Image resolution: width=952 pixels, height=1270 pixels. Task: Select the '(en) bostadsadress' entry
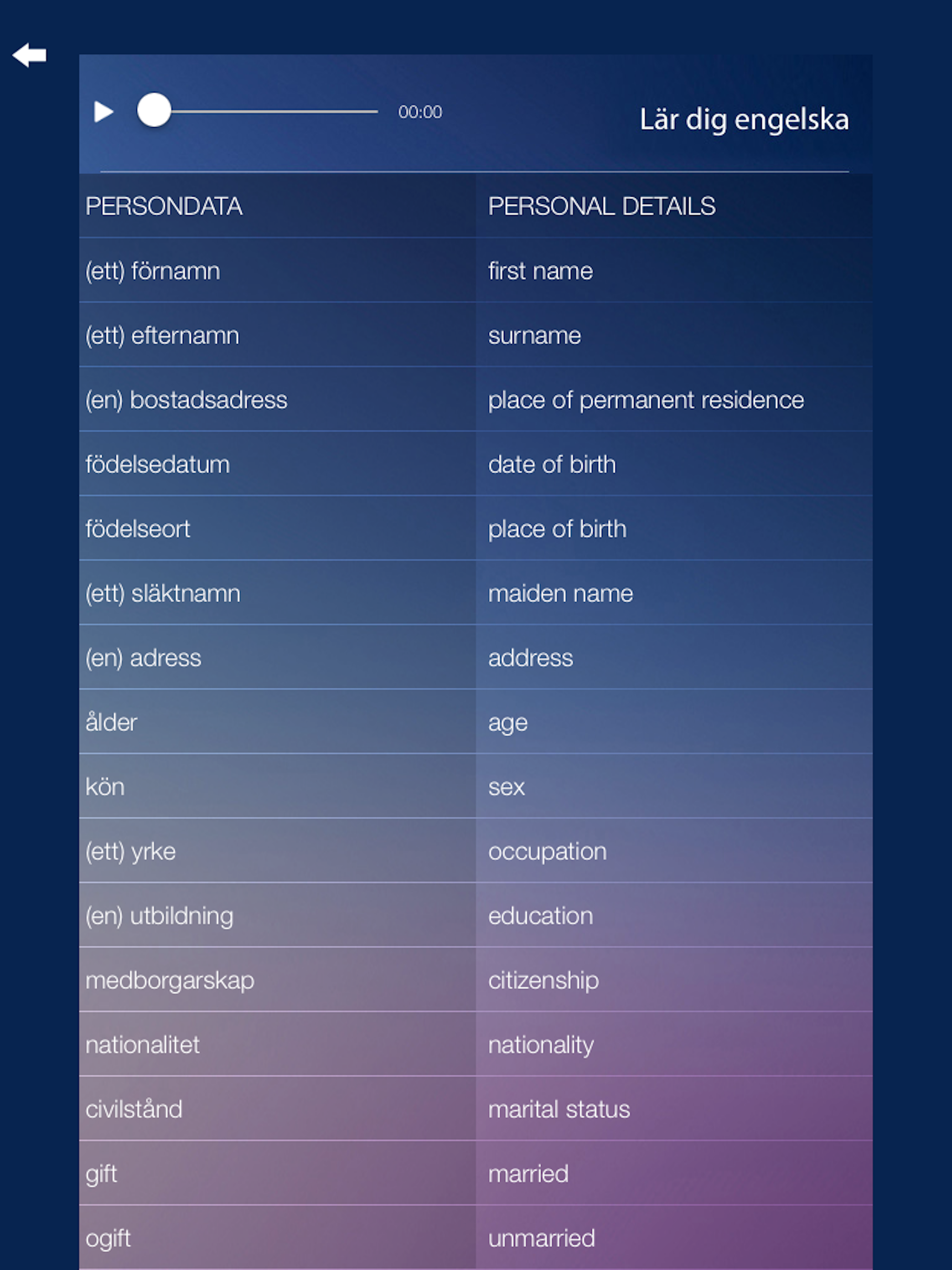coord(186,400)
